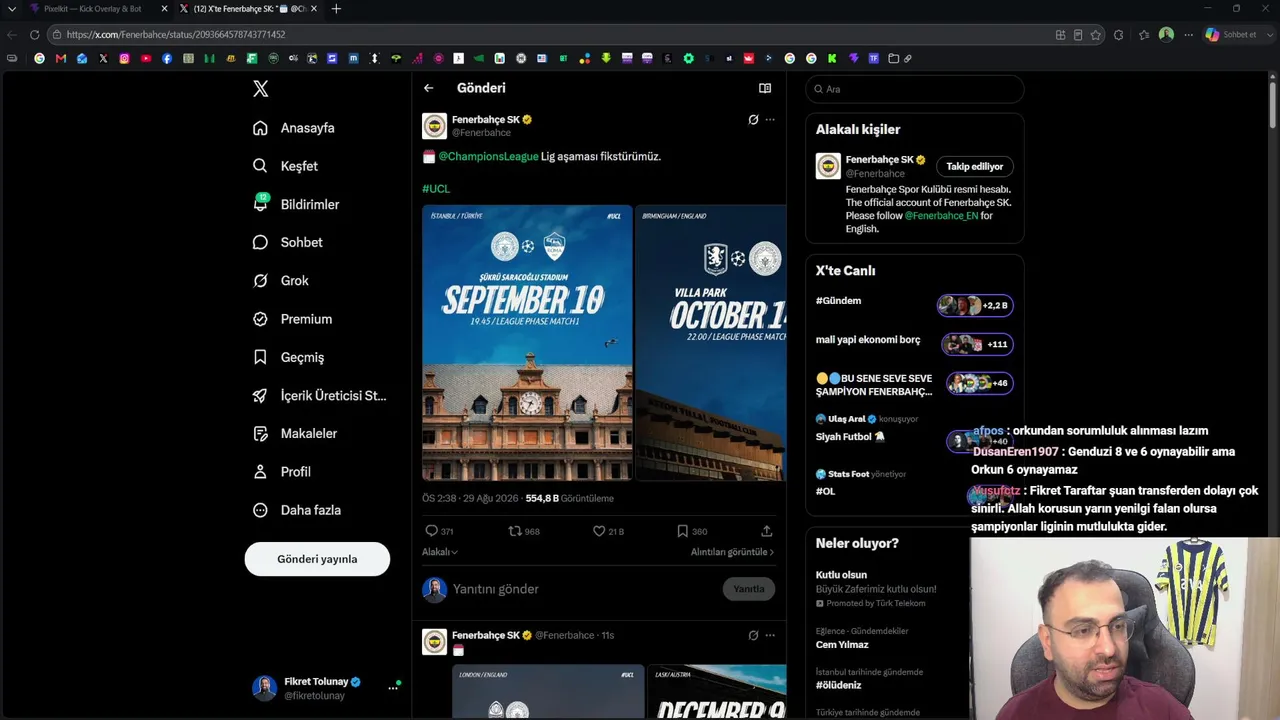This screenshot has width=1280, height=720.
Task: Click the Yanıtını gönder reply field
Action: (580, 589)
